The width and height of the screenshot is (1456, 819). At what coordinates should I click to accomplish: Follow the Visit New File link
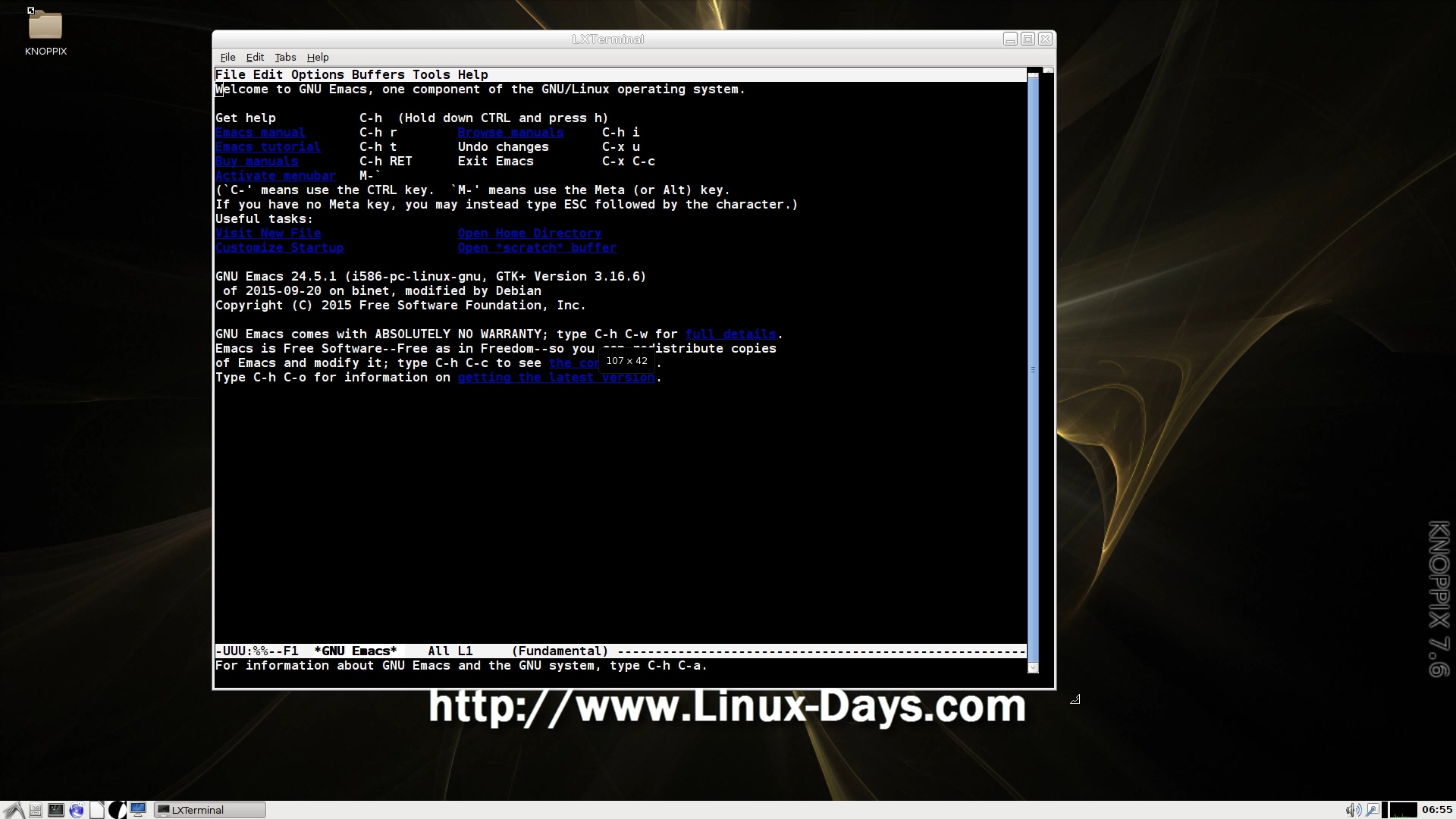coord(268,233)
